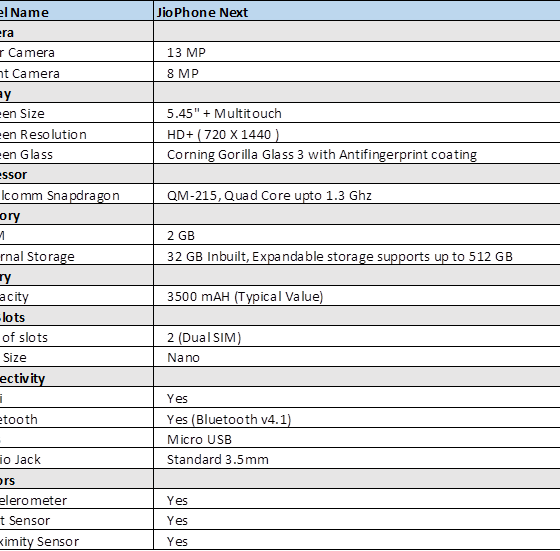Click the '3500 mAH (Typical Value)' cell

point(245,296)
